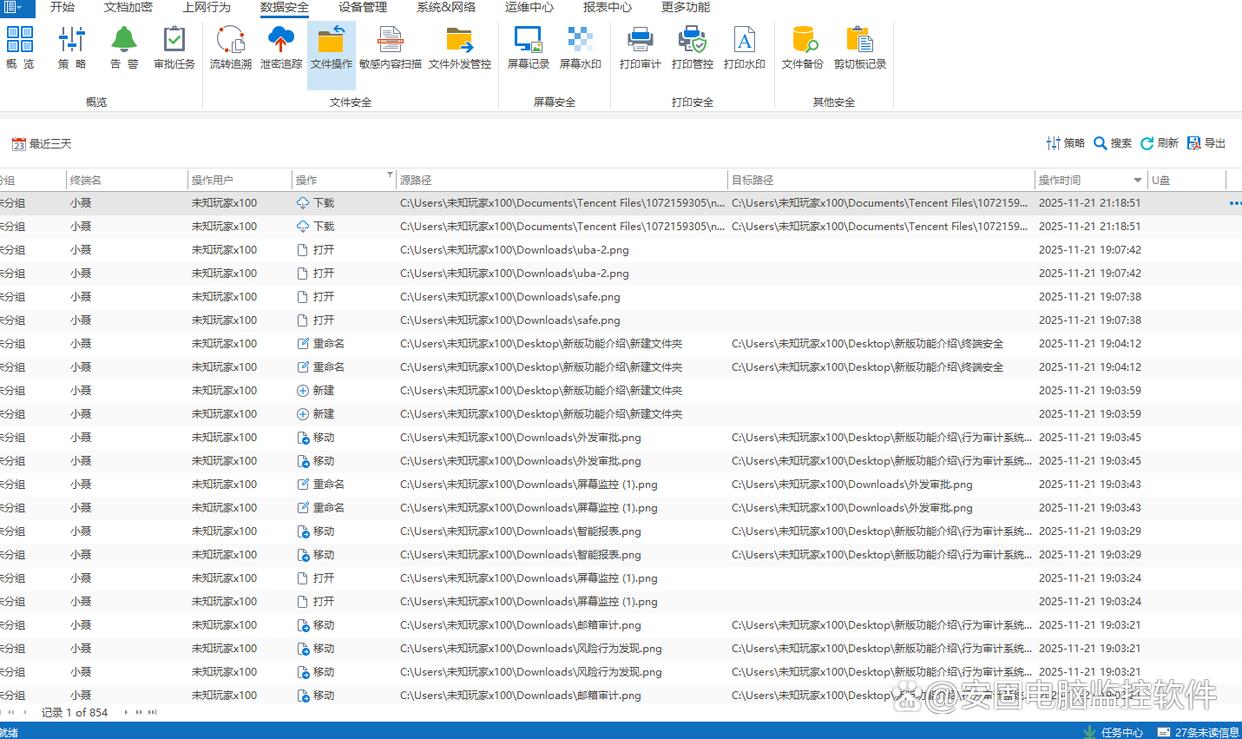Open 打印审计 print audit
Image resolution: width=1242 pixels, height=739 pixels.
(640, 47)
